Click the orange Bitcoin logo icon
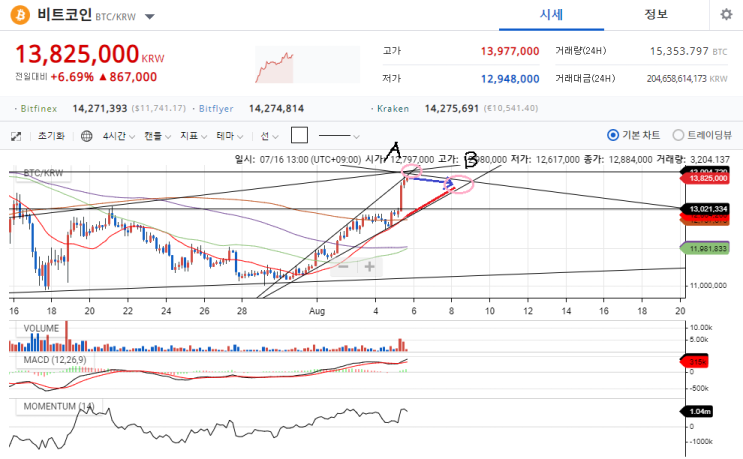This screenshot has height=459, width=743. coord(20,15)
